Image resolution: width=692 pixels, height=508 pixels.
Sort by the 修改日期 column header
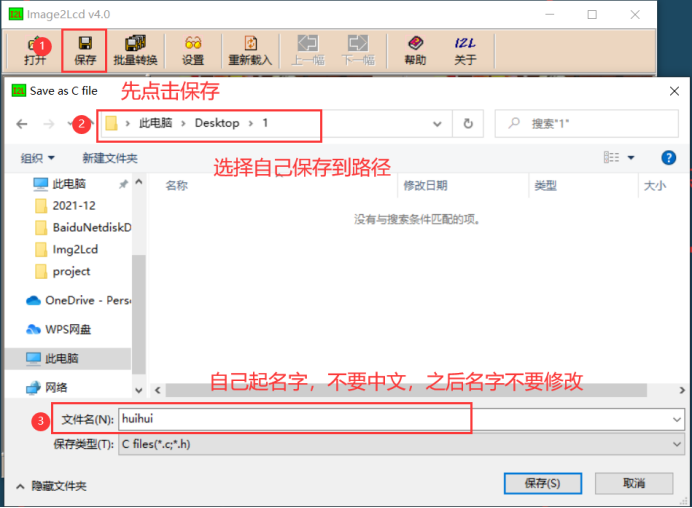coord(425,185)
